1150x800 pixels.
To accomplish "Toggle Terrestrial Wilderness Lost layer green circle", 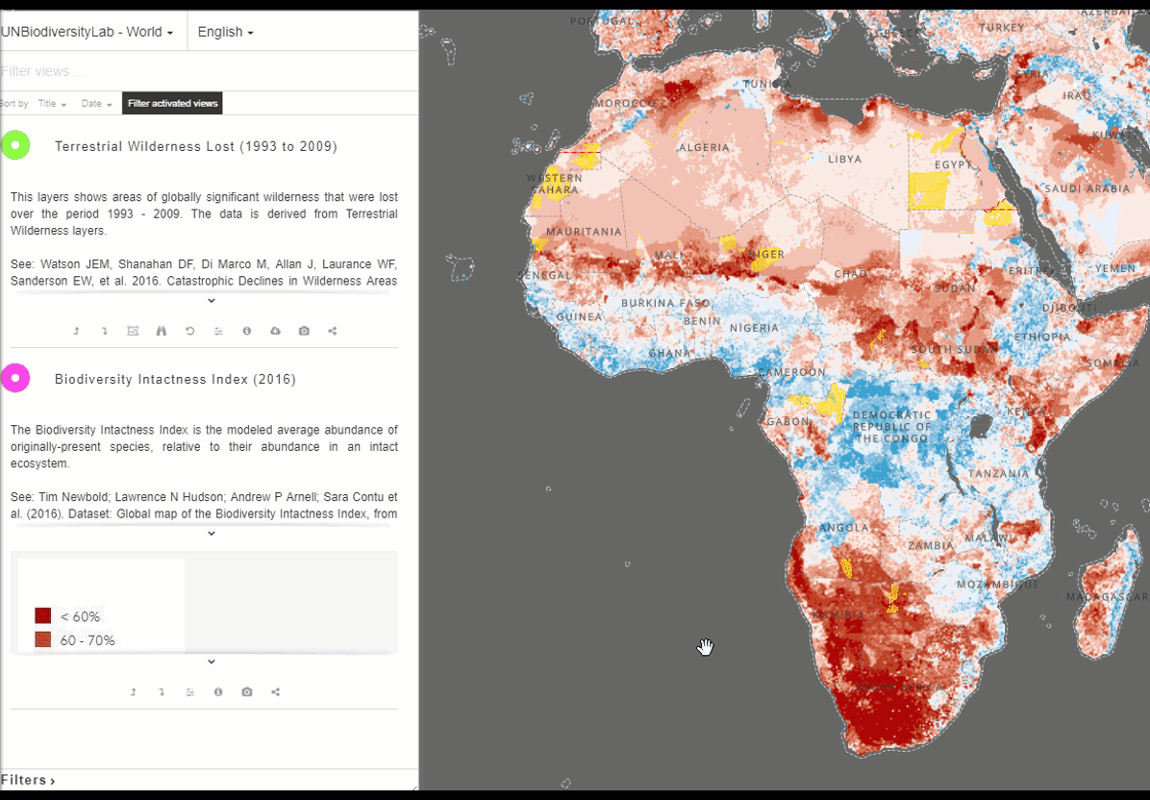I will 15,145.
